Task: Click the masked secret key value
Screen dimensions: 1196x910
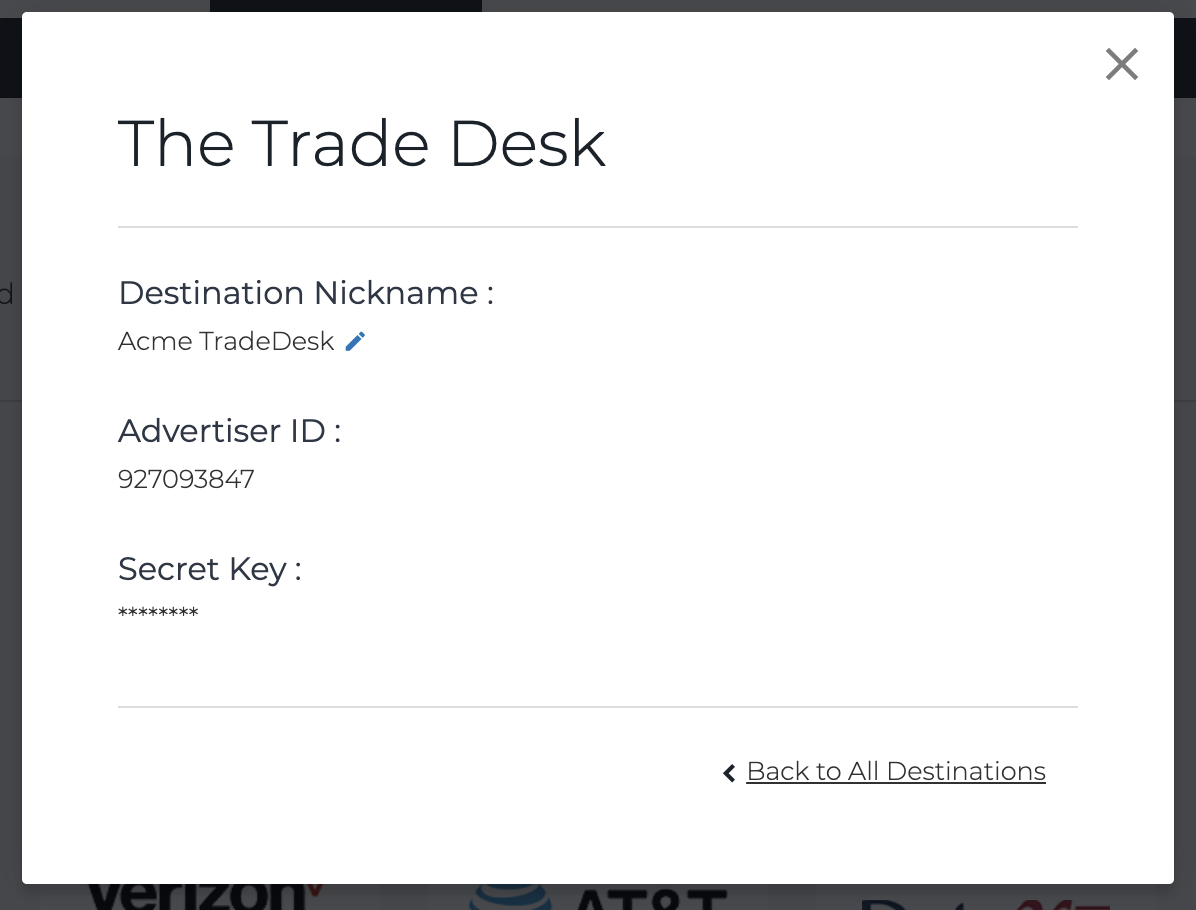Action: tap(158, 613)
